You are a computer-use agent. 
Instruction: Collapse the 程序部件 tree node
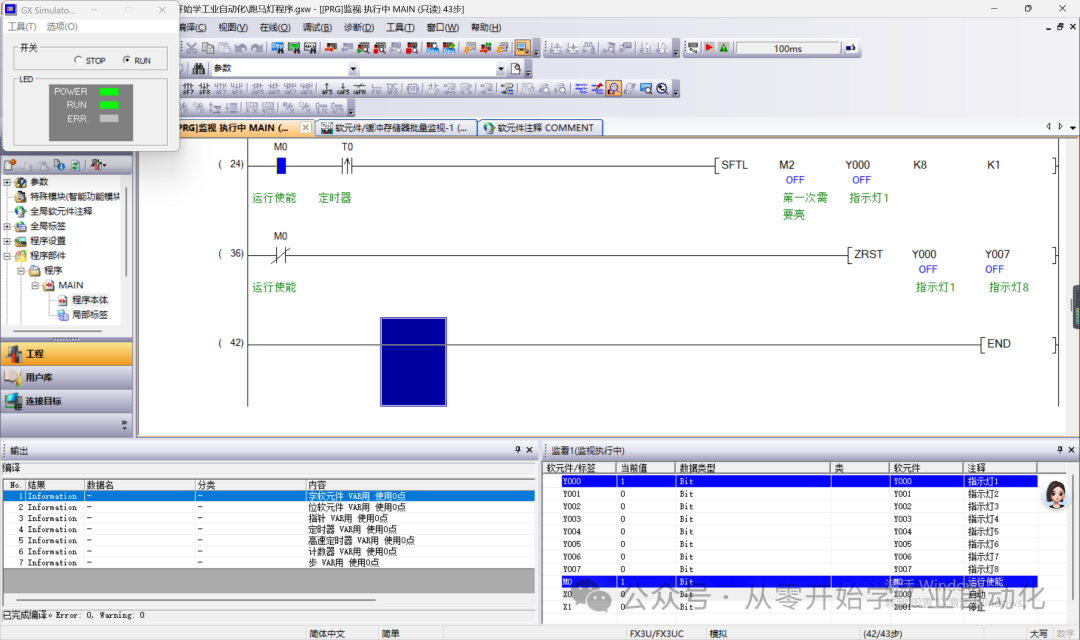tap(7, 256)
